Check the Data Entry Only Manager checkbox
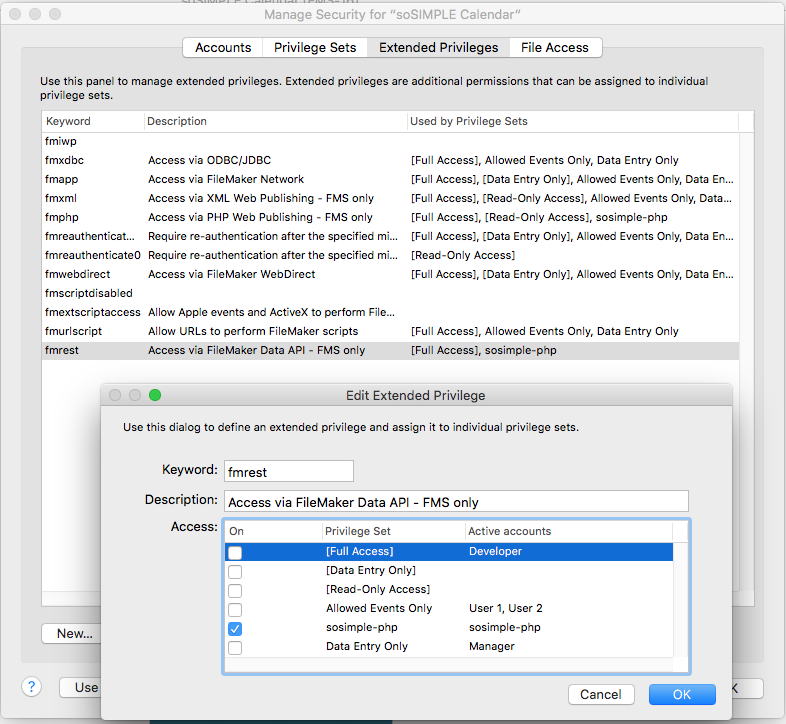The width and height of the screenshot is (786, 724). click(235, 647)
